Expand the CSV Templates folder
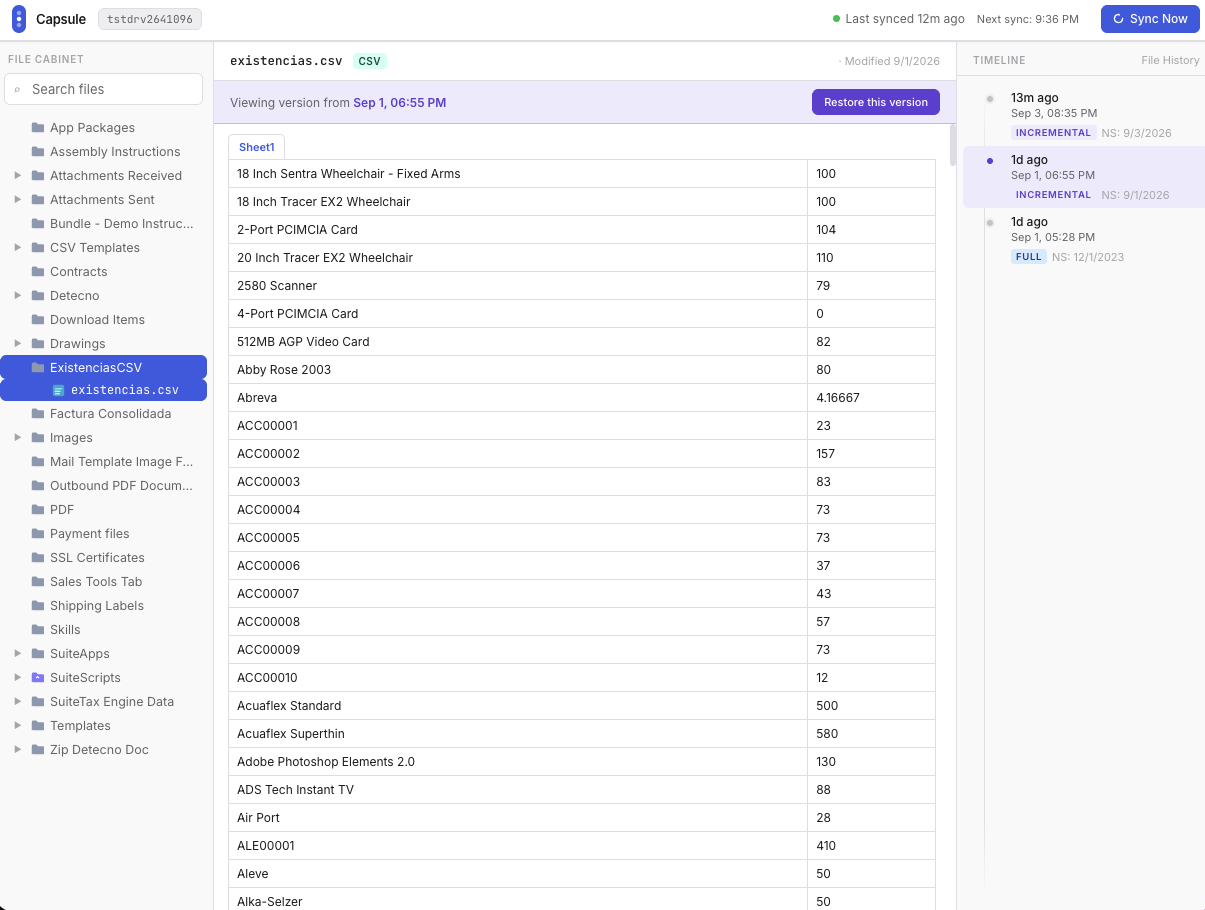The height and width of the screenshot is (910, 1205). point(18,248)
